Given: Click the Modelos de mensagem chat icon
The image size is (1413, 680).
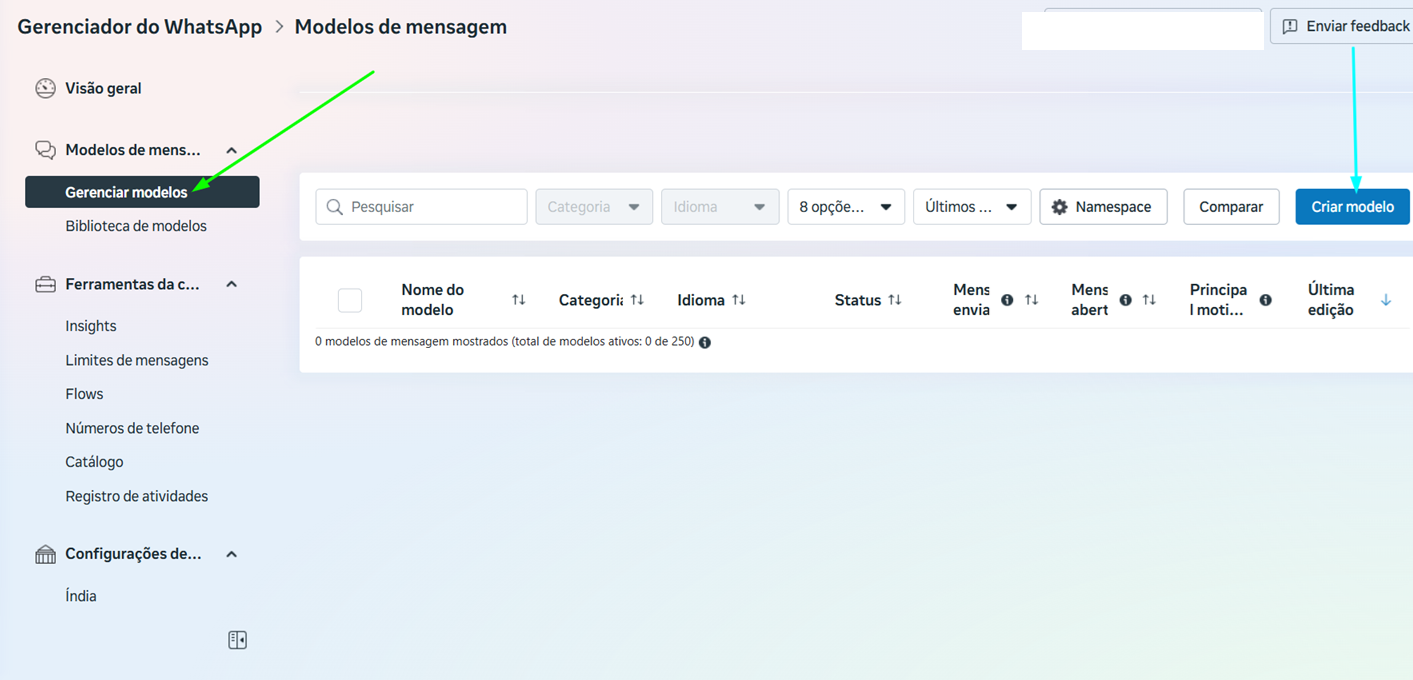Looking at the screenshot, I should click(45, 150).
